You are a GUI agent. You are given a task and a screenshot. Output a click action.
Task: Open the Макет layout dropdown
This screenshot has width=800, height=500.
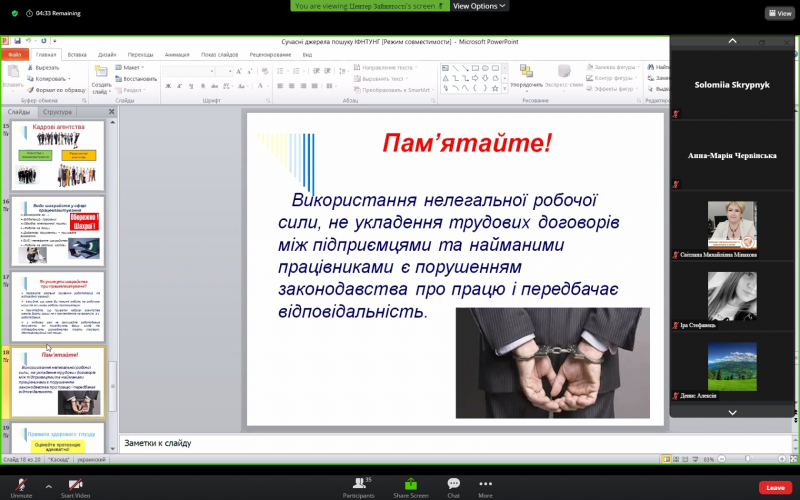(x=130, y=67)
